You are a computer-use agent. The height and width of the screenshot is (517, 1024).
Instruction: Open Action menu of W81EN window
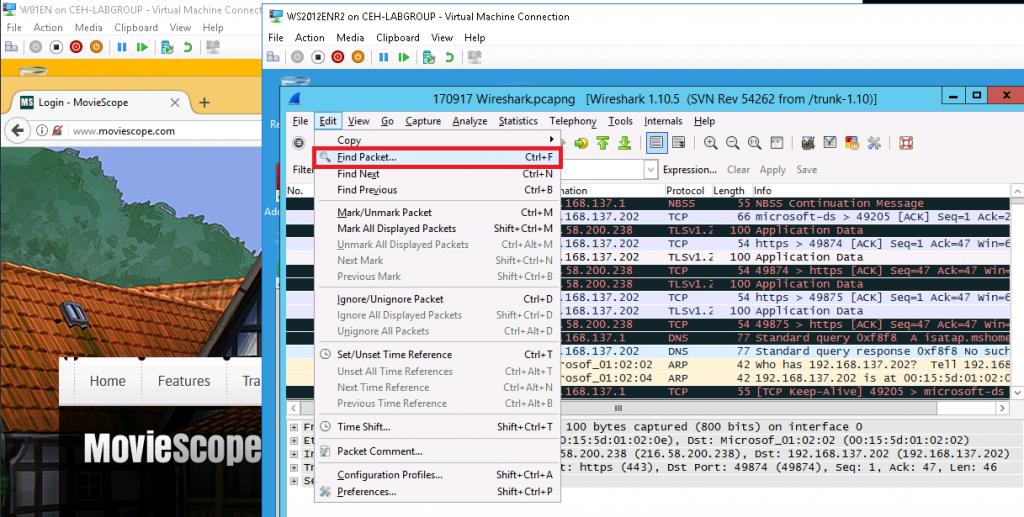pyautogui.click(x=48, y=27)
